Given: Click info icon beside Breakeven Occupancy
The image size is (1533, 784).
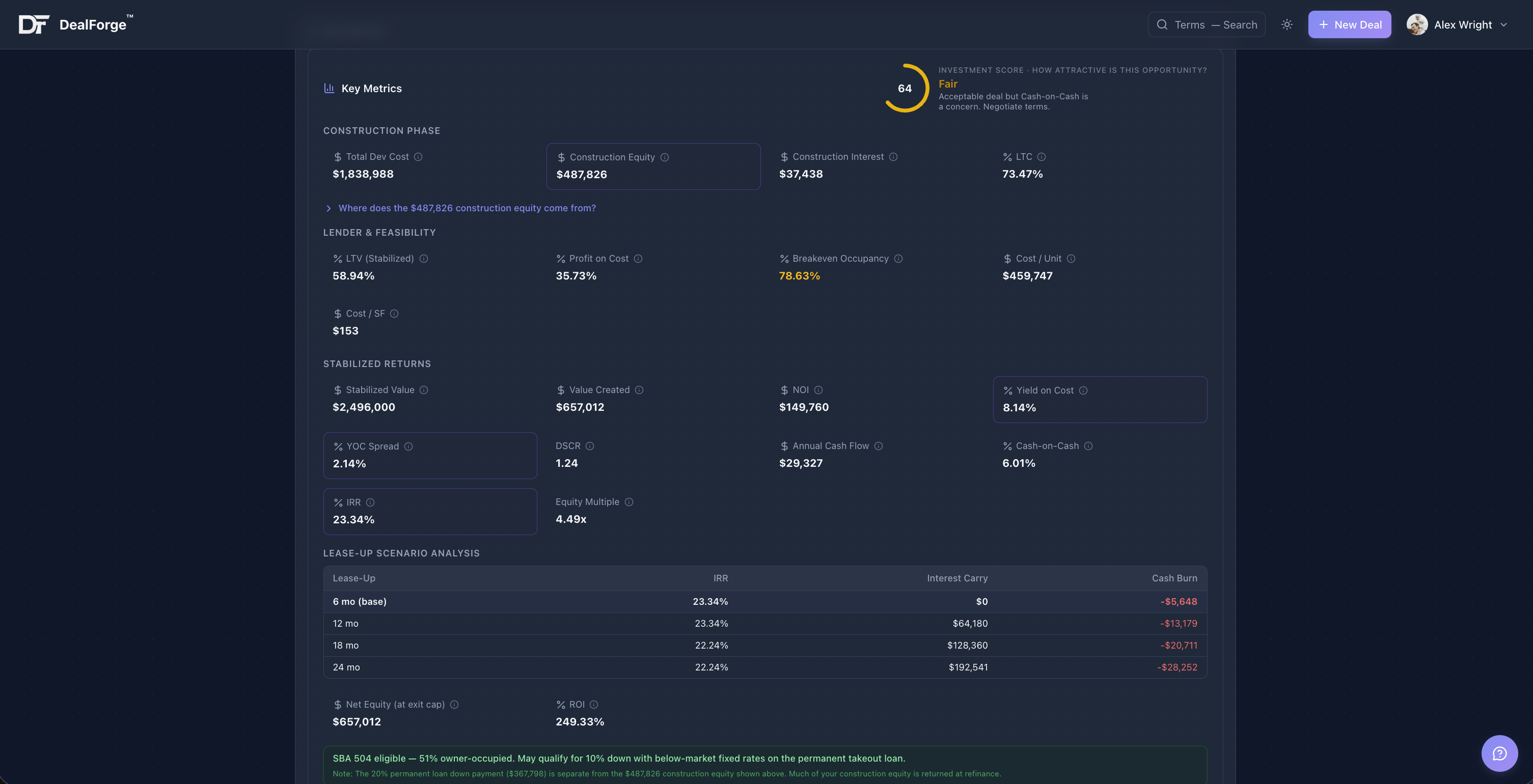Looking at the screenshot, I should 898,259.
